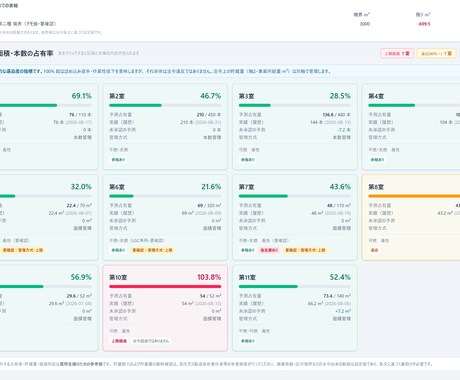Viewport: 460px width, 380px height.
Task: Click the yellow 1室 warning badge
Action: coord(436,53)
